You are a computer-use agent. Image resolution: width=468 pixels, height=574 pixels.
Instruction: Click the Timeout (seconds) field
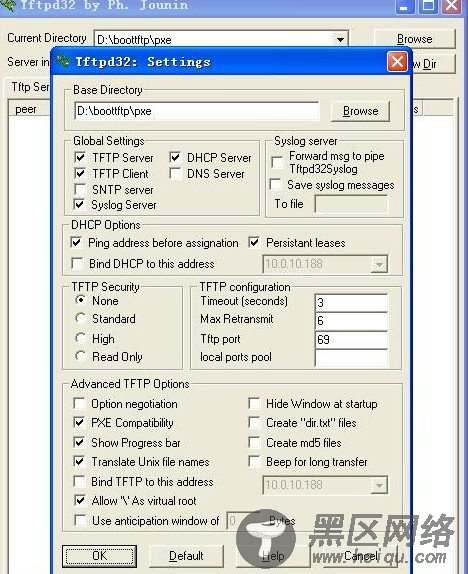(351, 302)
